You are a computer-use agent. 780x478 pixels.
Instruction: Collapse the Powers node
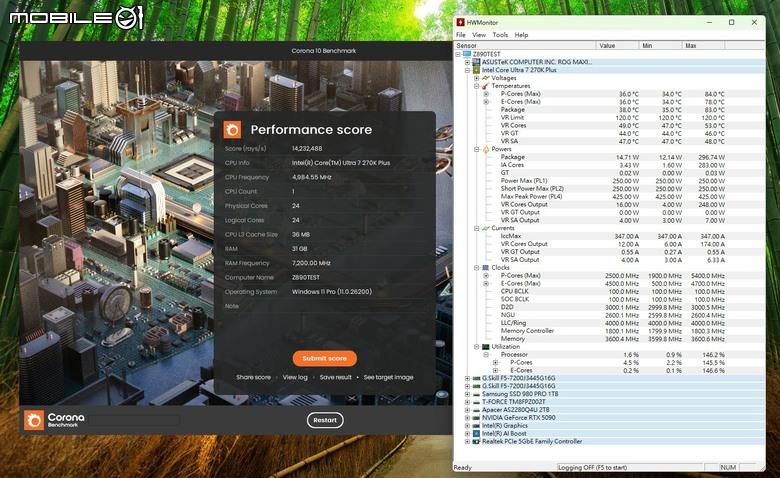click(x=476, y=149)
